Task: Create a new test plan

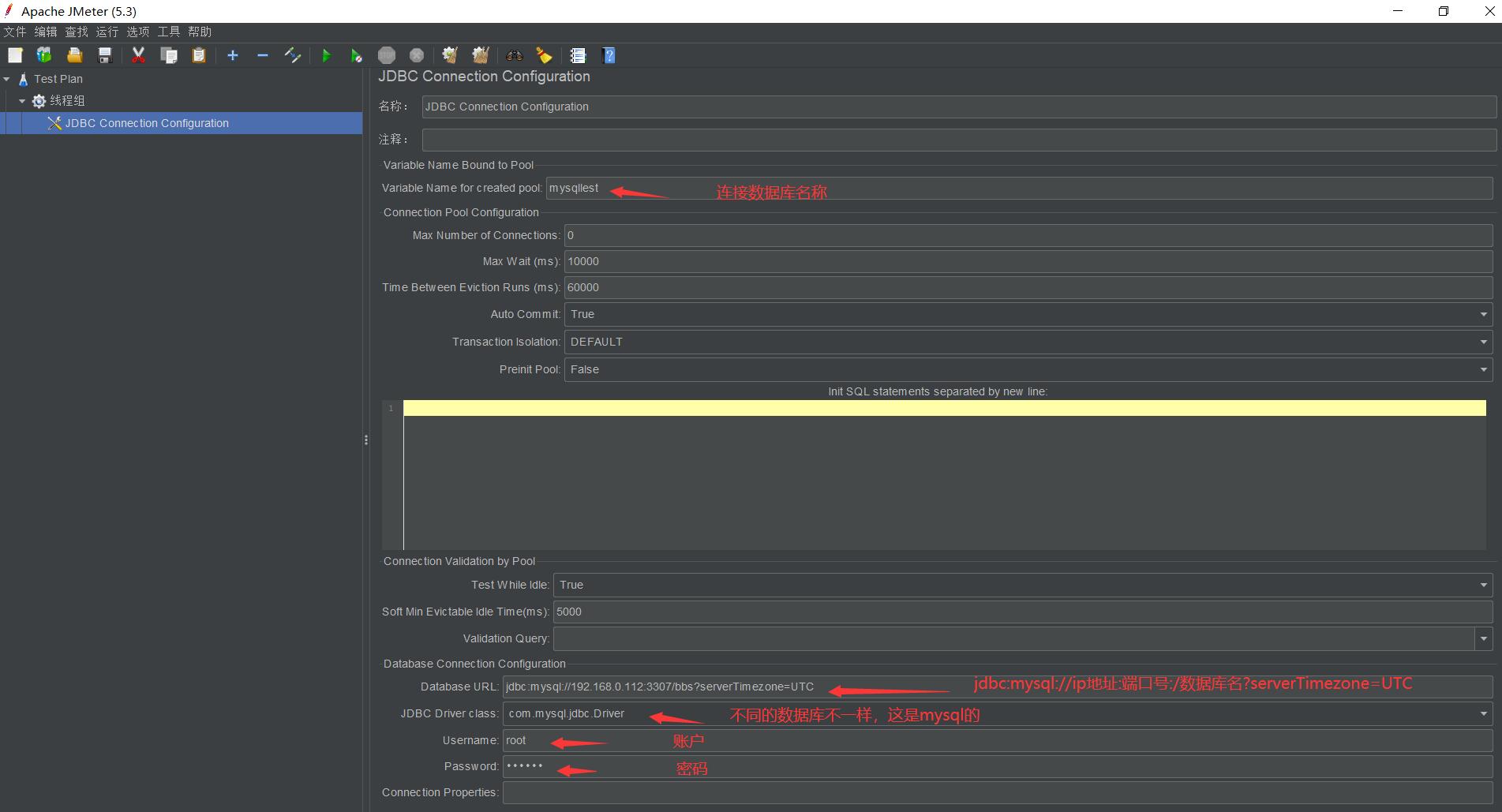Action: coord(15,55)
